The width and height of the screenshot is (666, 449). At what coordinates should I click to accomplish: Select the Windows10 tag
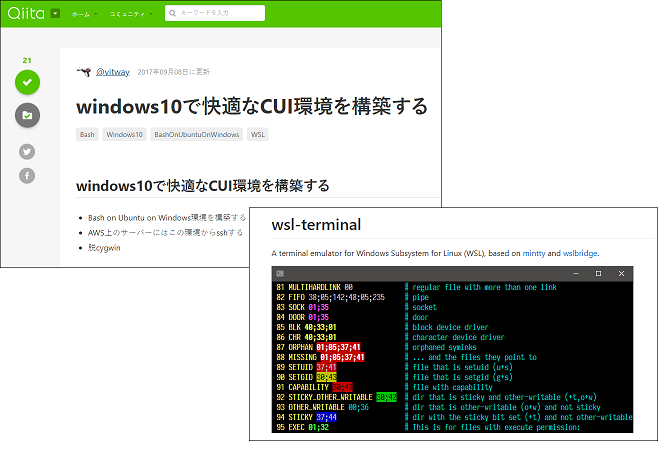(x=124, y=135)
